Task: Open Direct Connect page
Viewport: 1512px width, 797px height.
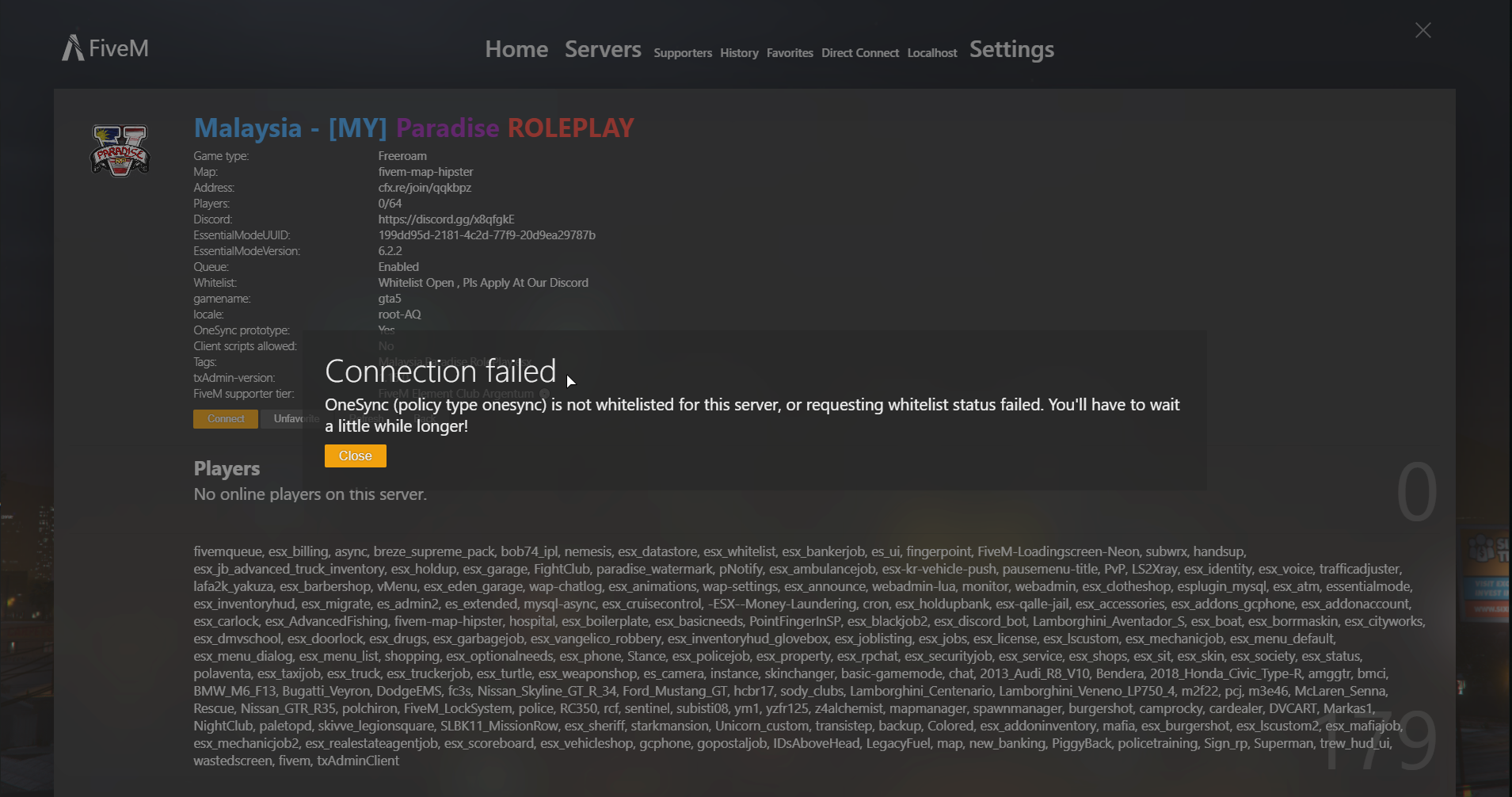Action: tap(860, 53)
